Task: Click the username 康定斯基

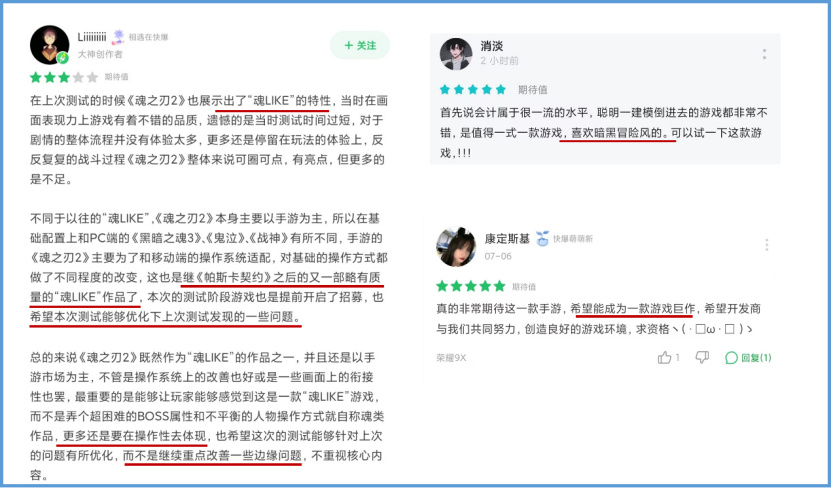Action: click(x=507, y=239)
